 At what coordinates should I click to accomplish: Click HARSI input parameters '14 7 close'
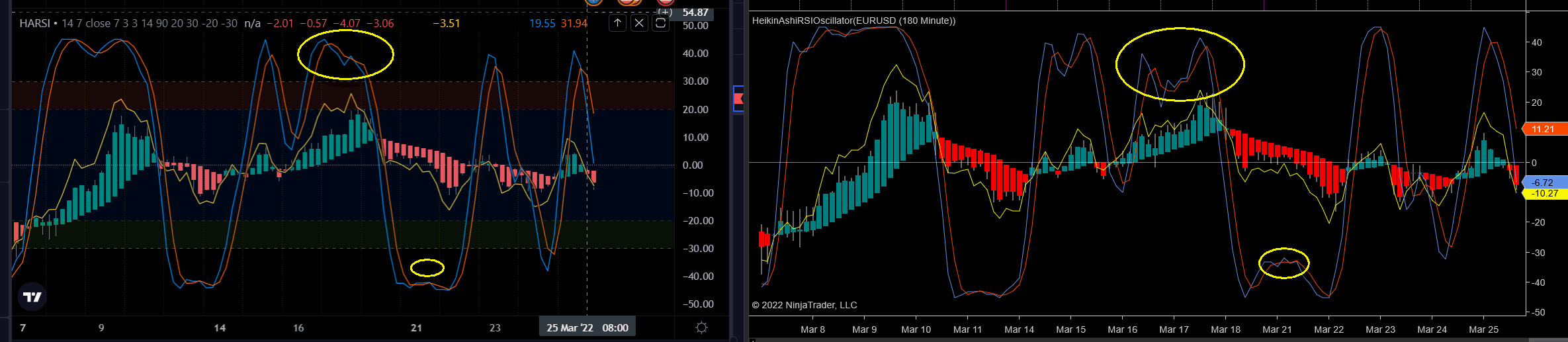coord(86,23)
